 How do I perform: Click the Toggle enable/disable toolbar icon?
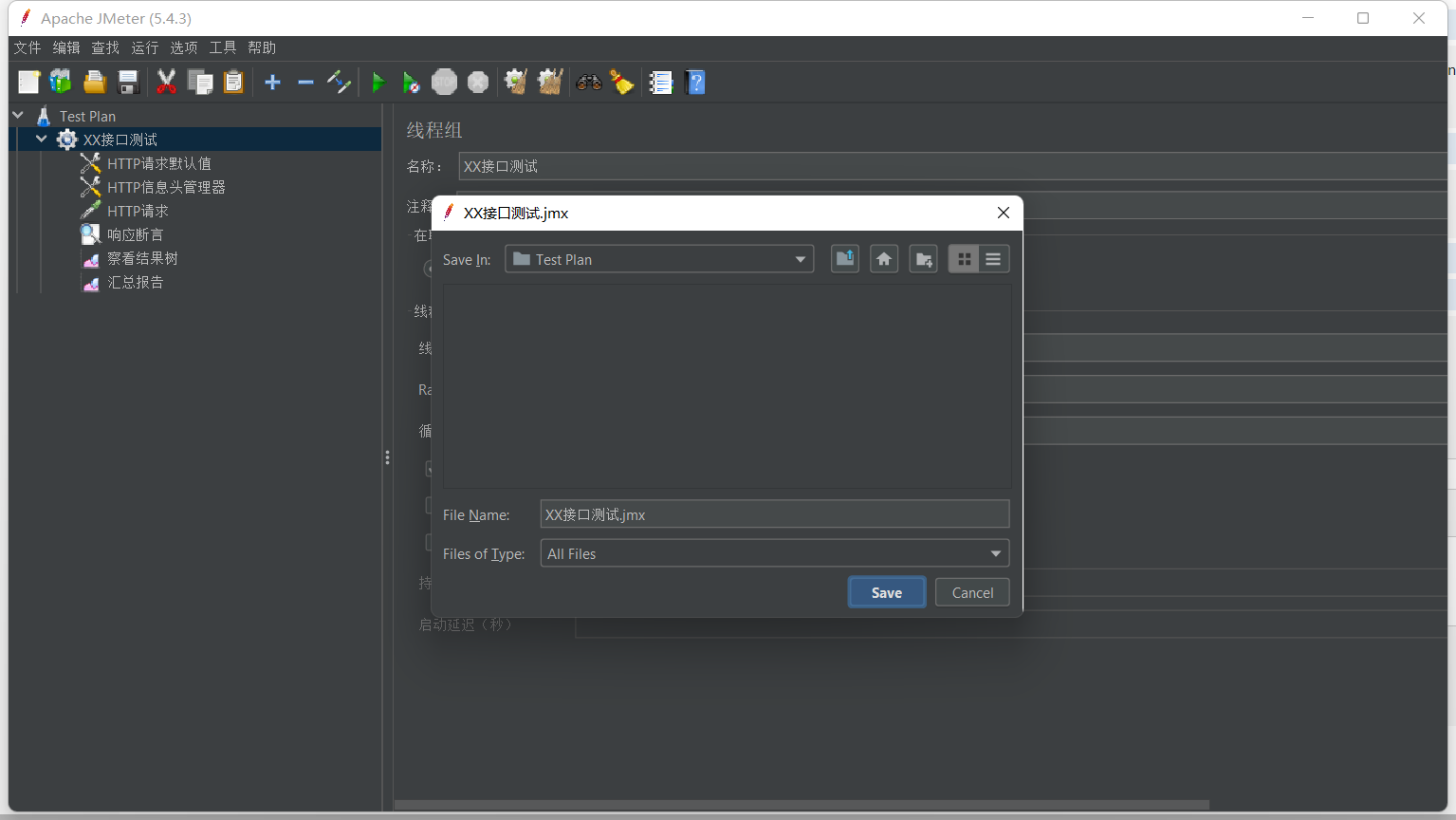[339, 83]
